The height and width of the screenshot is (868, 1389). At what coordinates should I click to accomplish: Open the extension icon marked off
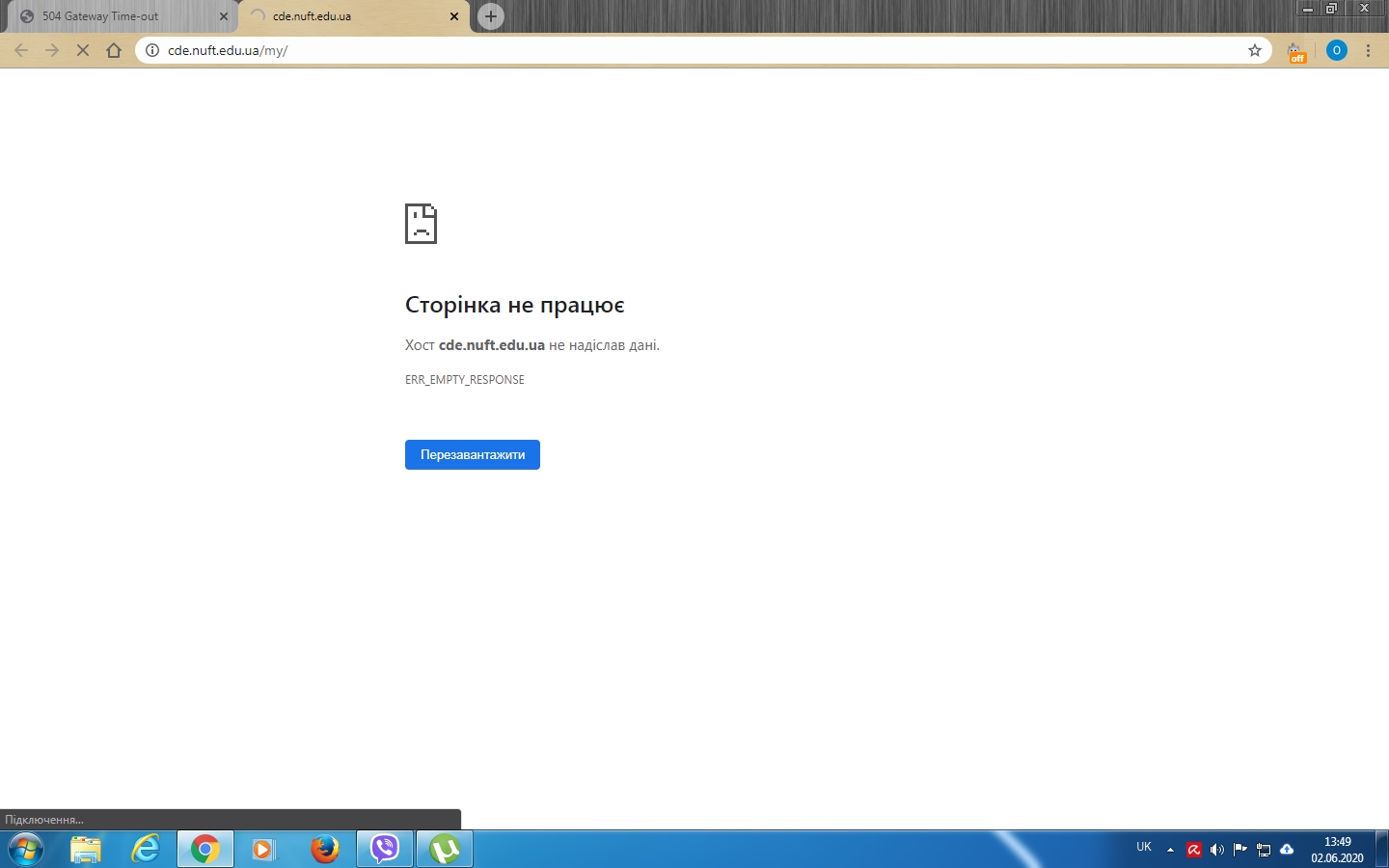[1296, 51]
